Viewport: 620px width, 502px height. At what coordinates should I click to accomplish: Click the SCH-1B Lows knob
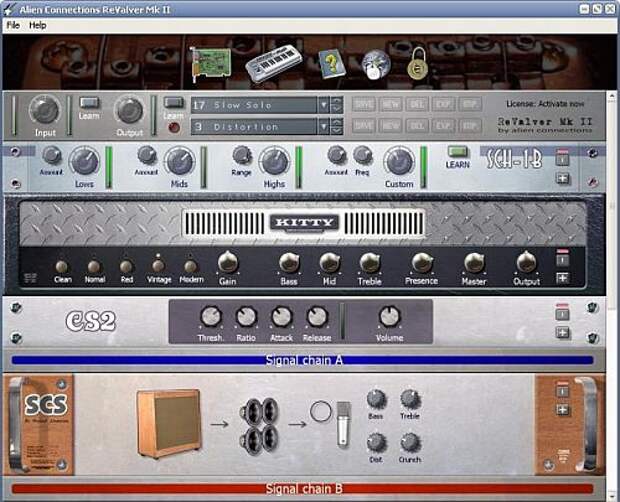pyautogui.click(x=84, y=161)
